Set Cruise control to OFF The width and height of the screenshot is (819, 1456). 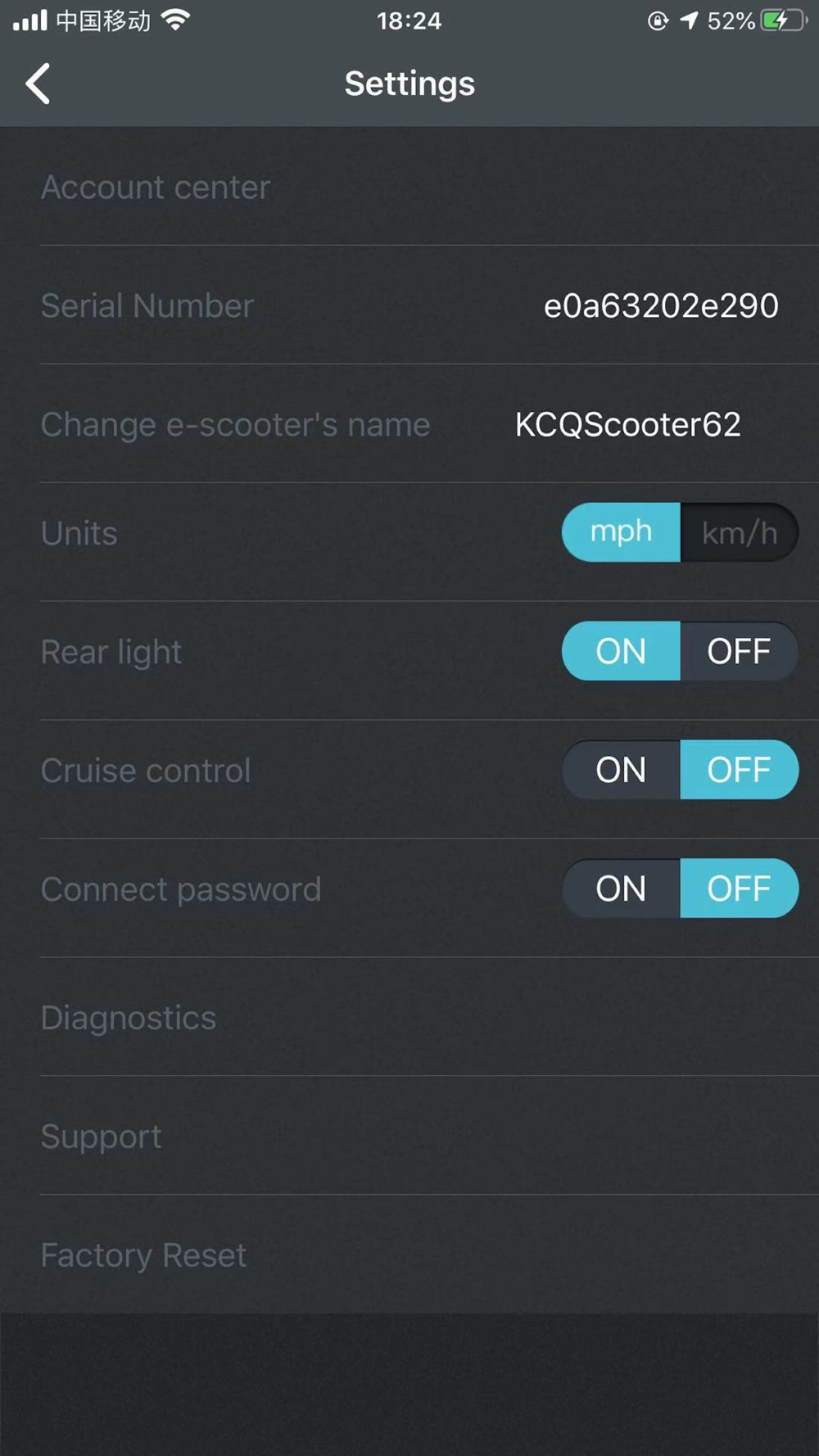click(739, 771)
